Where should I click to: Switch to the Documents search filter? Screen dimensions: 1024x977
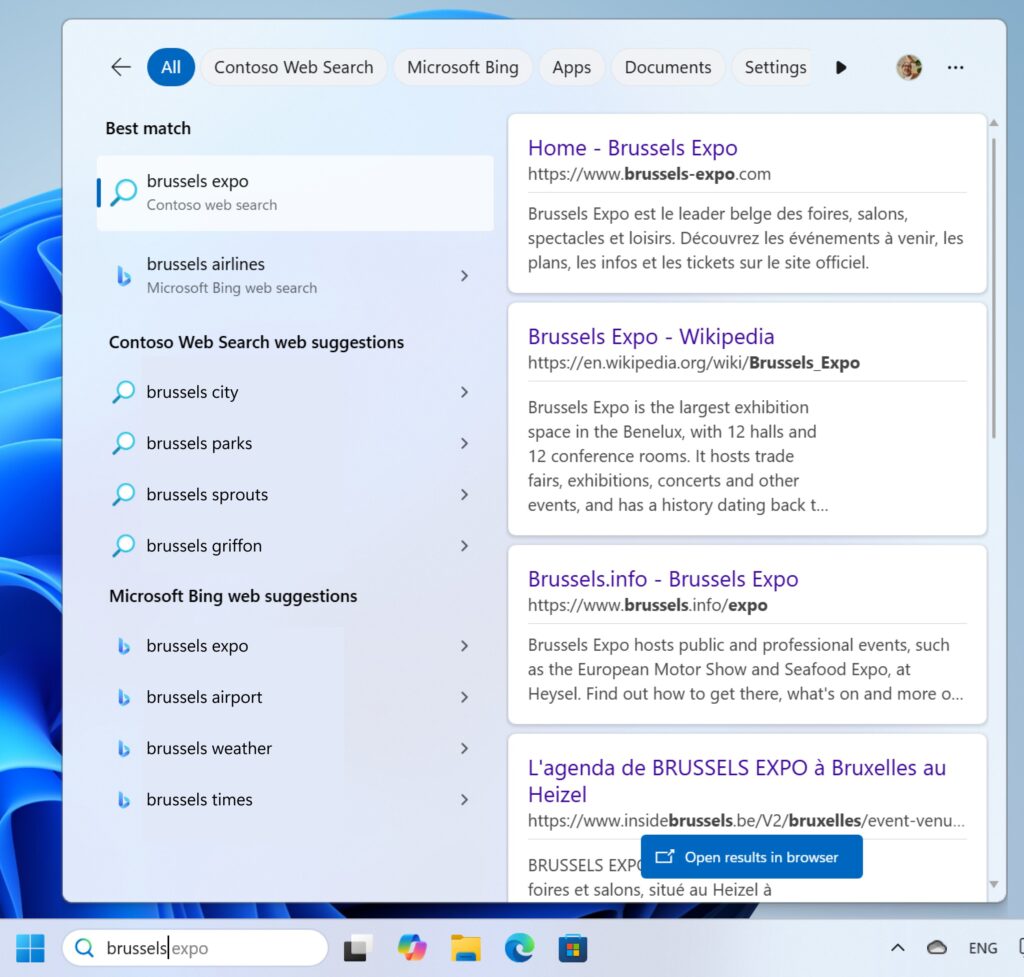[x=667, y=67]
